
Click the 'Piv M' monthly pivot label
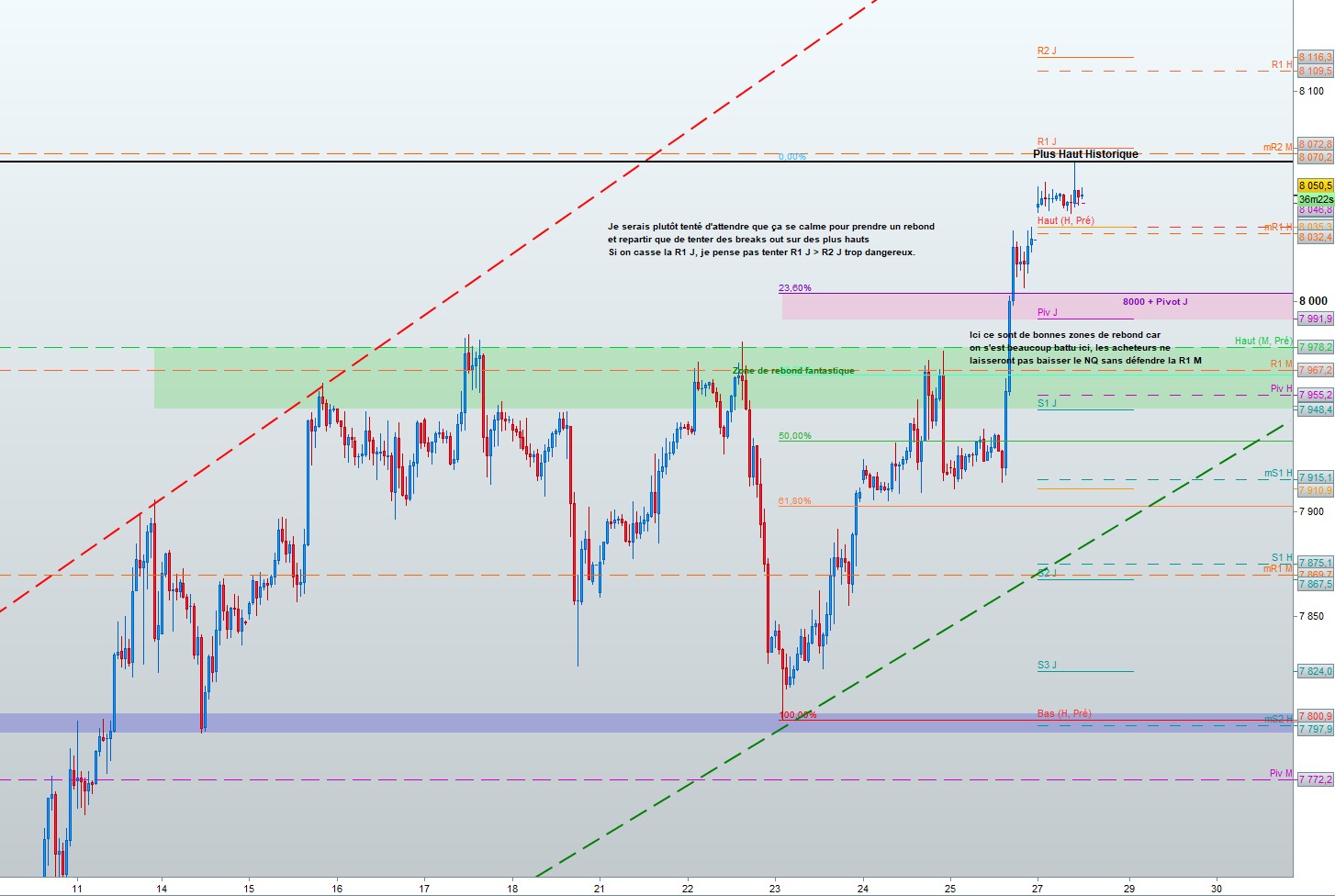1281,773
